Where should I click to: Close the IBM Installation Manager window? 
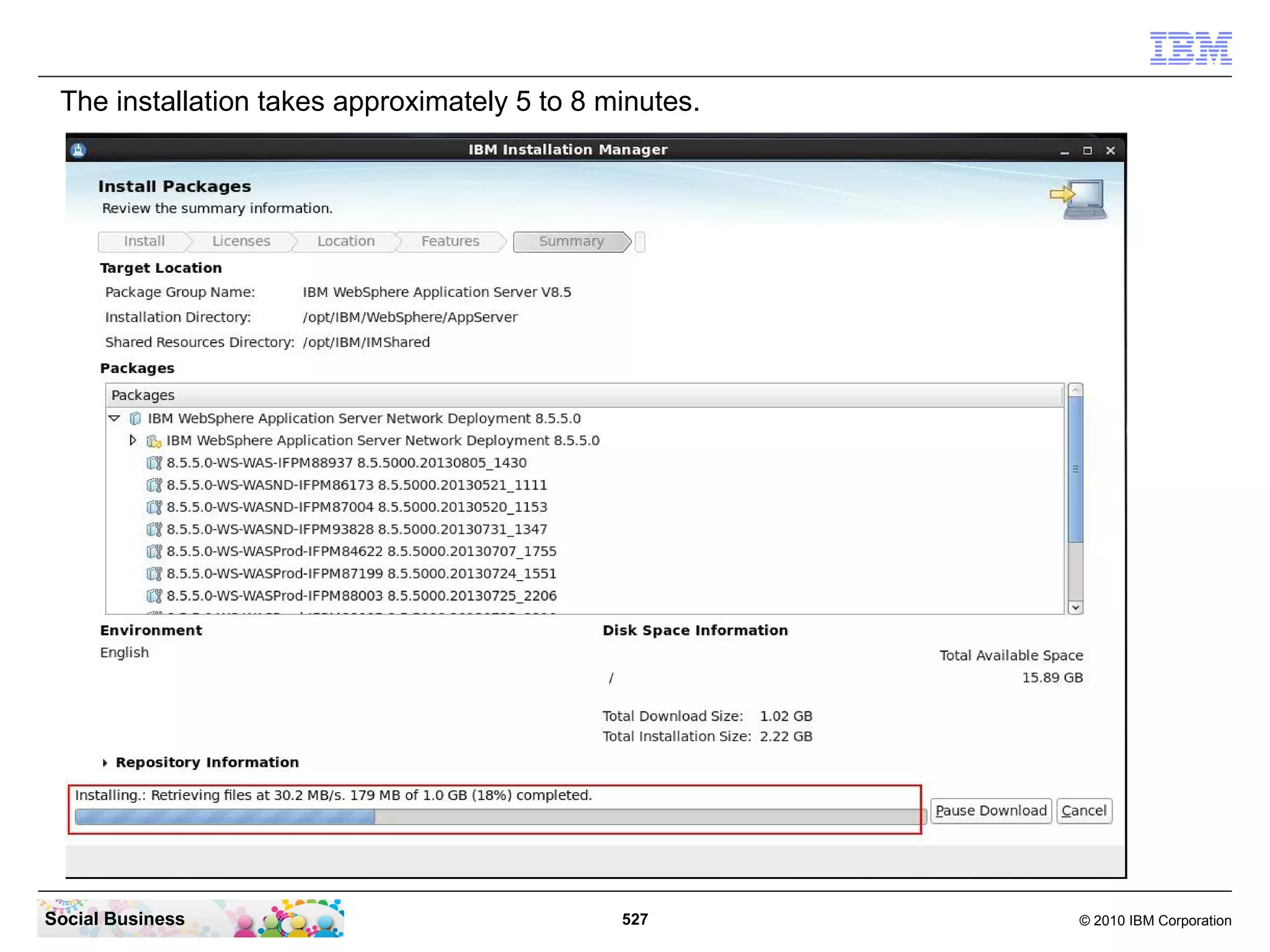[1111, 151]
